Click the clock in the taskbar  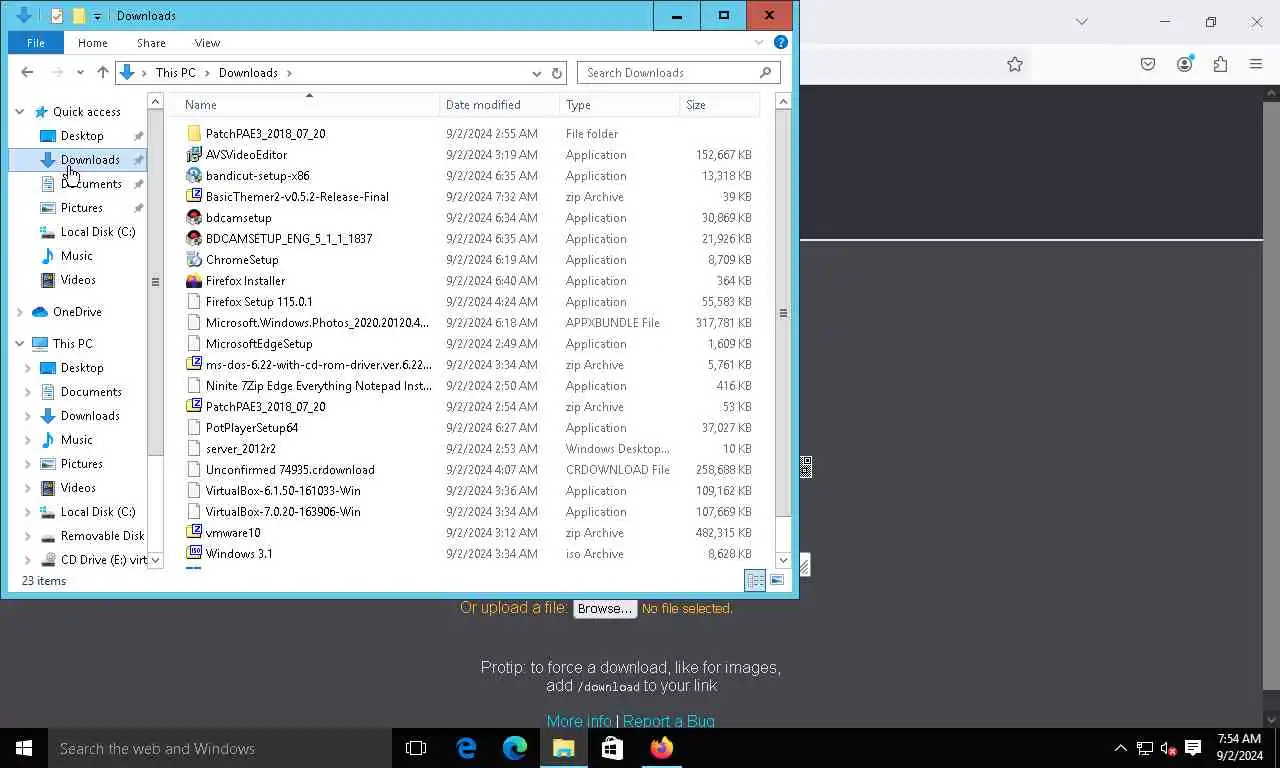click(x=1238, y=748)
